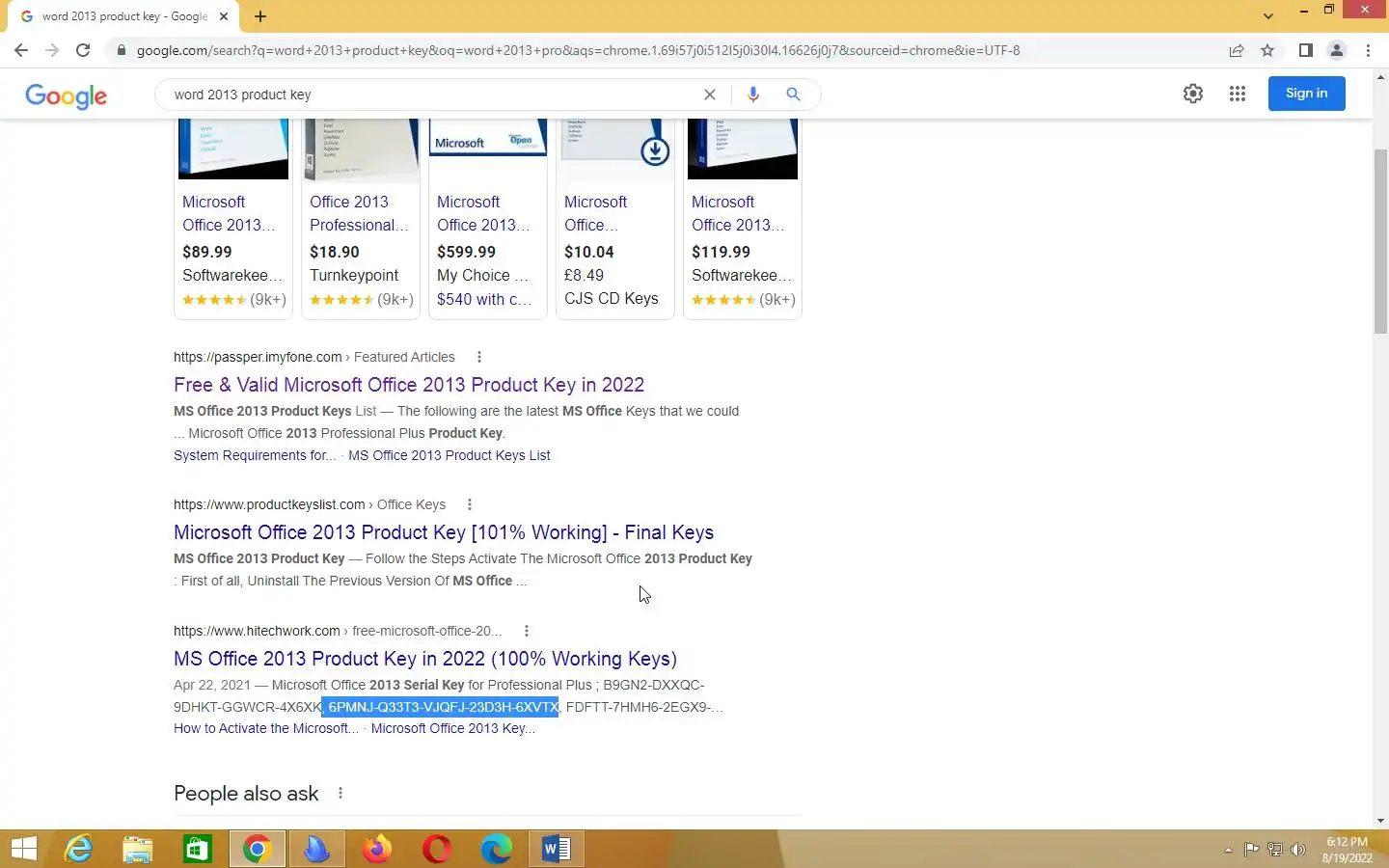Open 'Microsoft Office 2013 Key...' sitelink
The image size is (1389, 868).
point(453,728)
